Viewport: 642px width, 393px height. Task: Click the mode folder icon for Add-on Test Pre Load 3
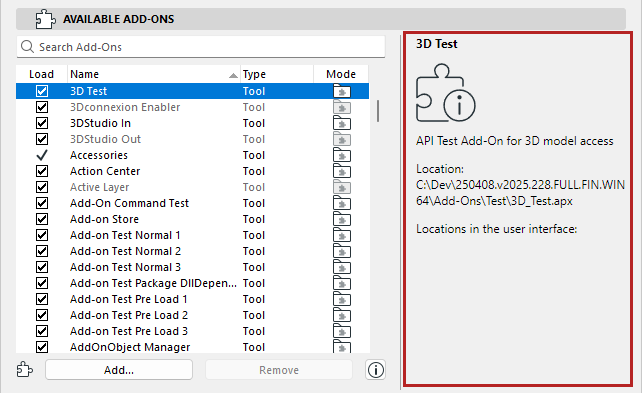click(x=342, y=331)
